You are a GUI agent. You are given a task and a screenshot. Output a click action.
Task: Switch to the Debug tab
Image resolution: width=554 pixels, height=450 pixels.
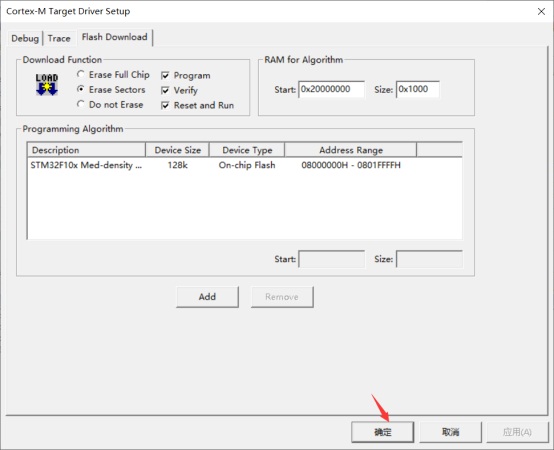[x=25, y=38]
